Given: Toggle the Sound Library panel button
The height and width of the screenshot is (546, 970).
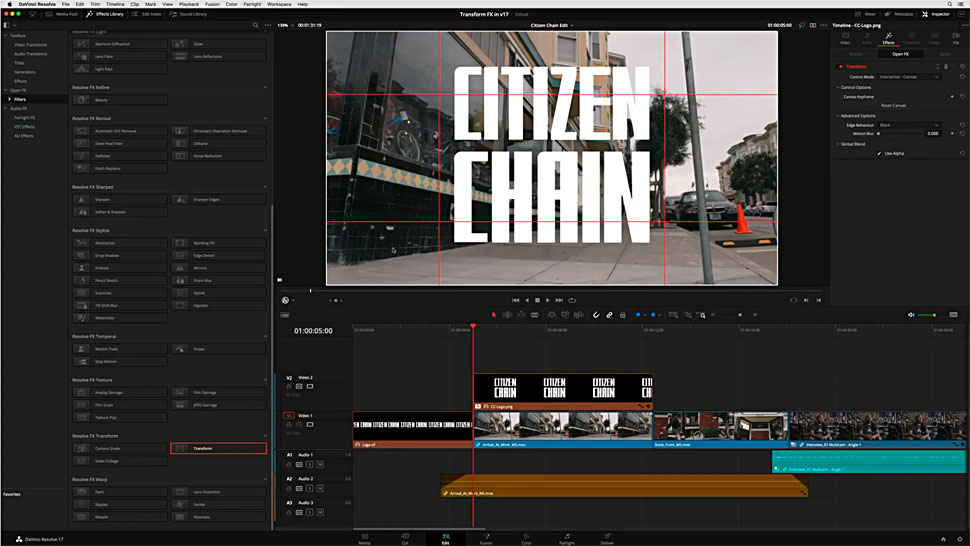Looking at the screenshot, I should tap(189, 14).
